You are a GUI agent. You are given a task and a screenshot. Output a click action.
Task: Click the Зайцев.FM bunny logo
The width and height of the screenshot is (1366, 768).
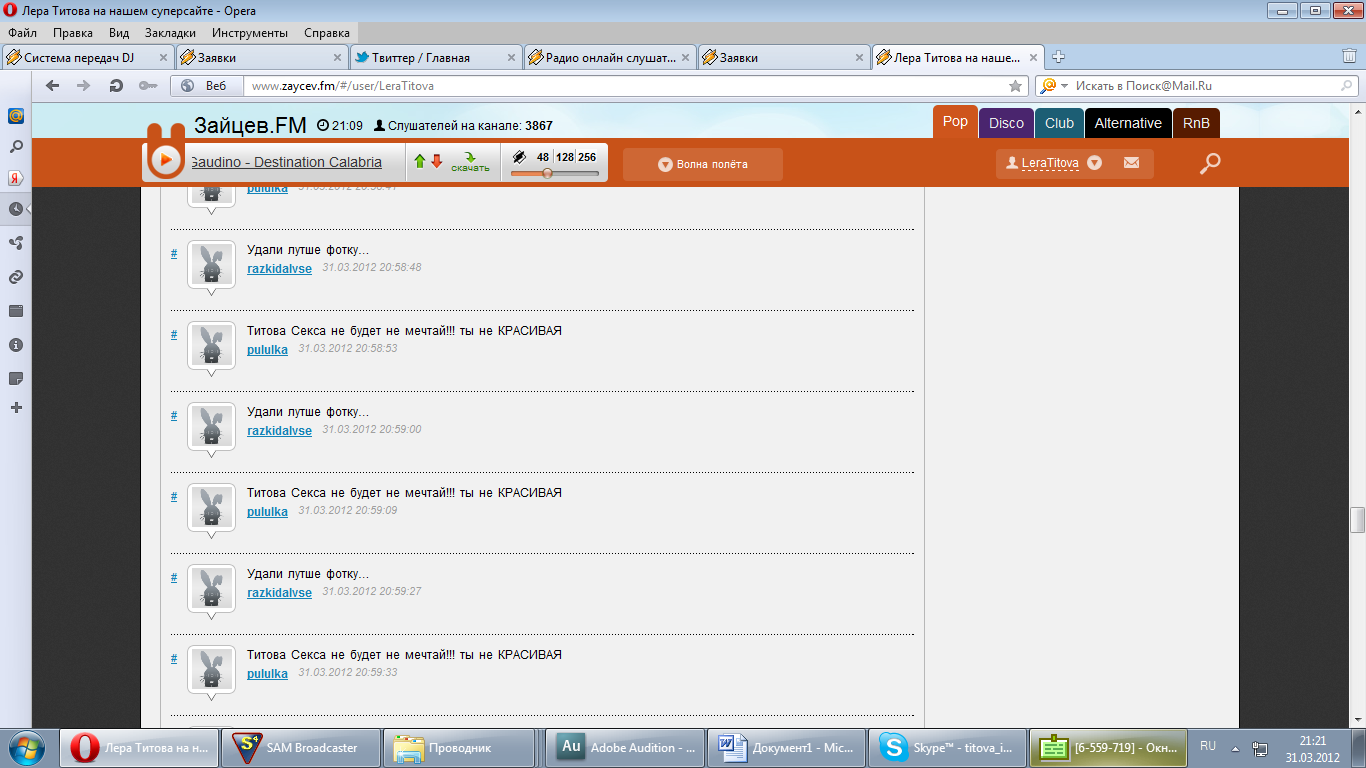click(165, 153)
